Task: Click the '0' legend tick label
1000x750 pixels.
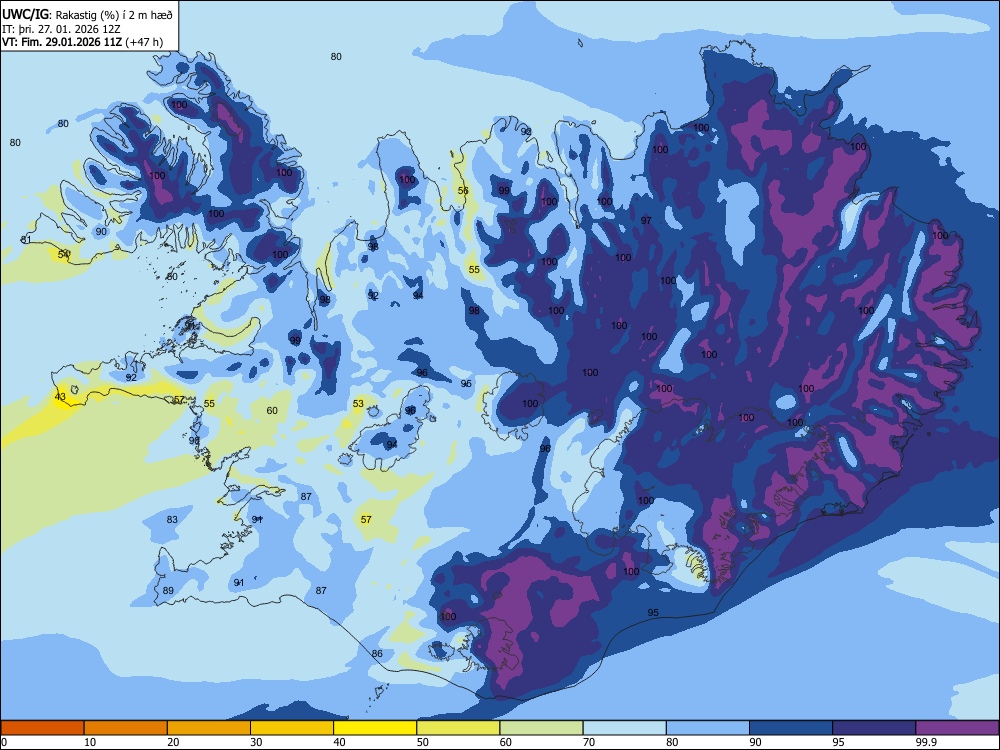Action: point(4,742)
